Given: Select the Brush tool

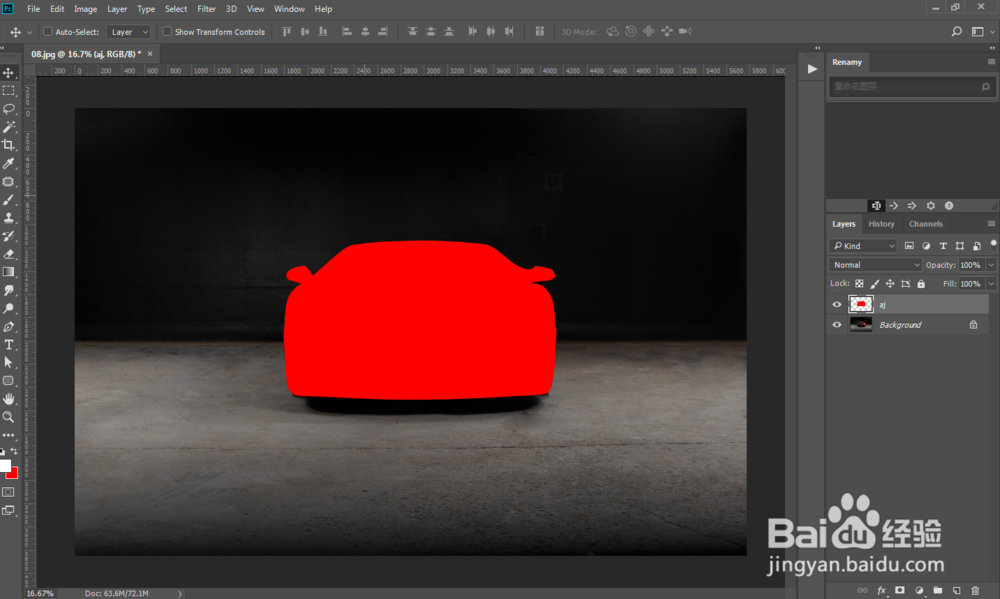Looking at the screenshot, I should [8, 200].
